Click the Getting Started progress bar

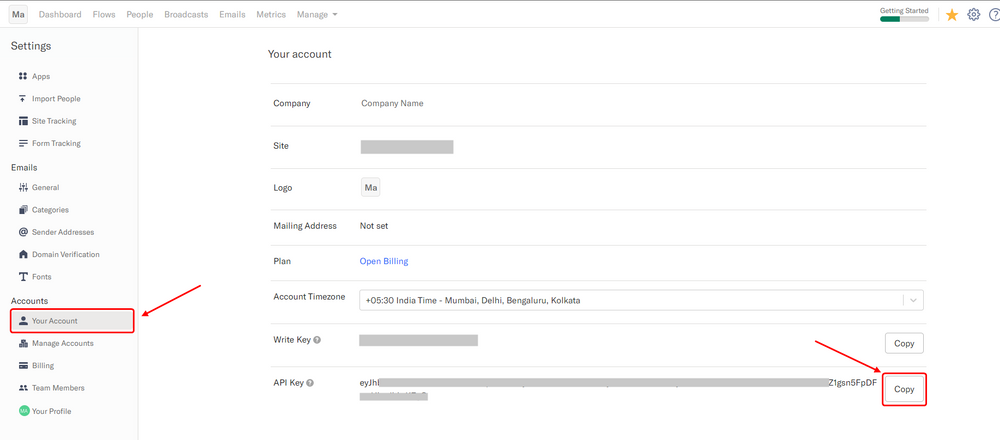point(904,18)
